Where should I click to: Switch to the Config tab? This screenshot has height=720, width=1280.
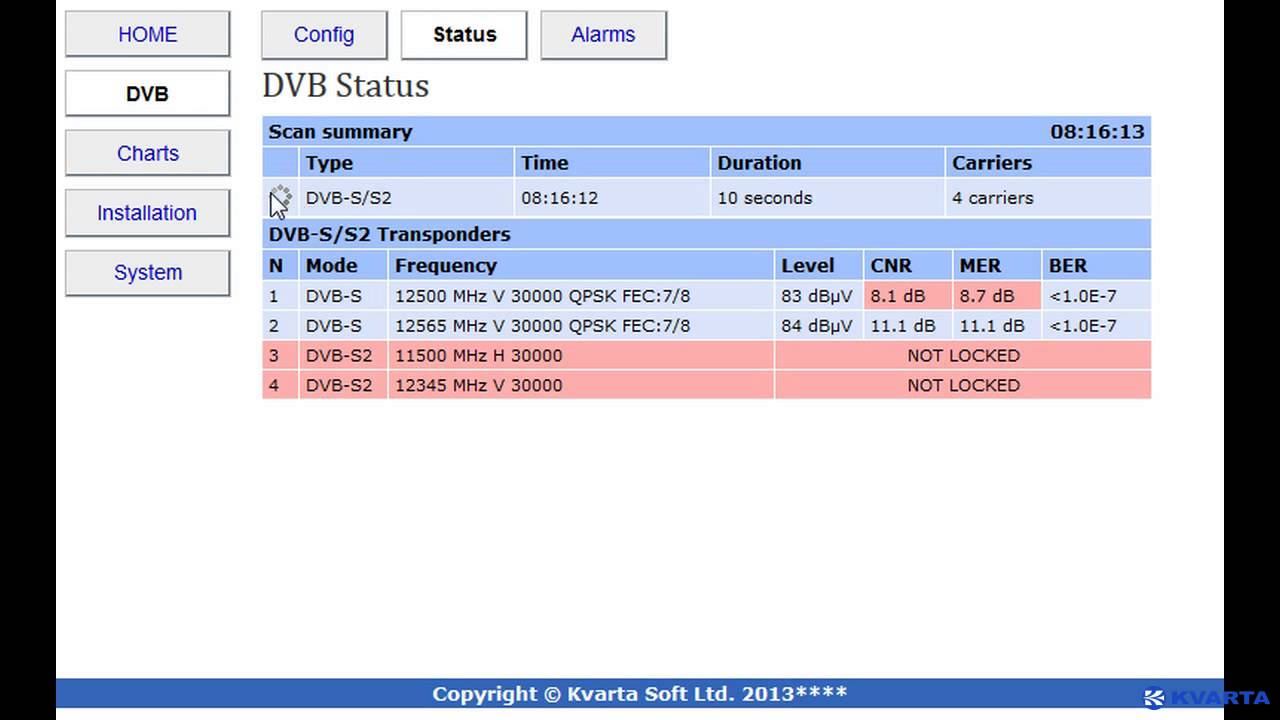[x=324, y=35]
